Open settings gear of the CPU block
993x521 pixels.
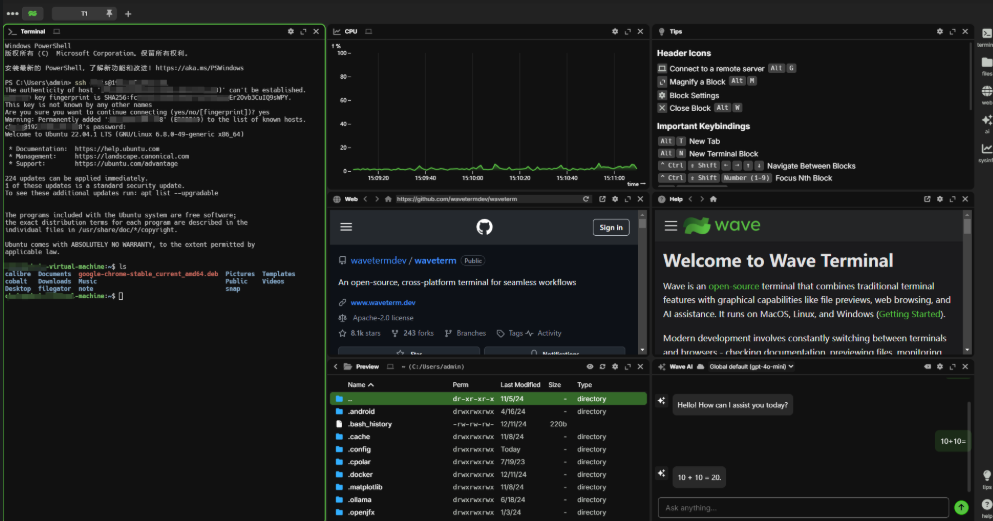(615, 31)
